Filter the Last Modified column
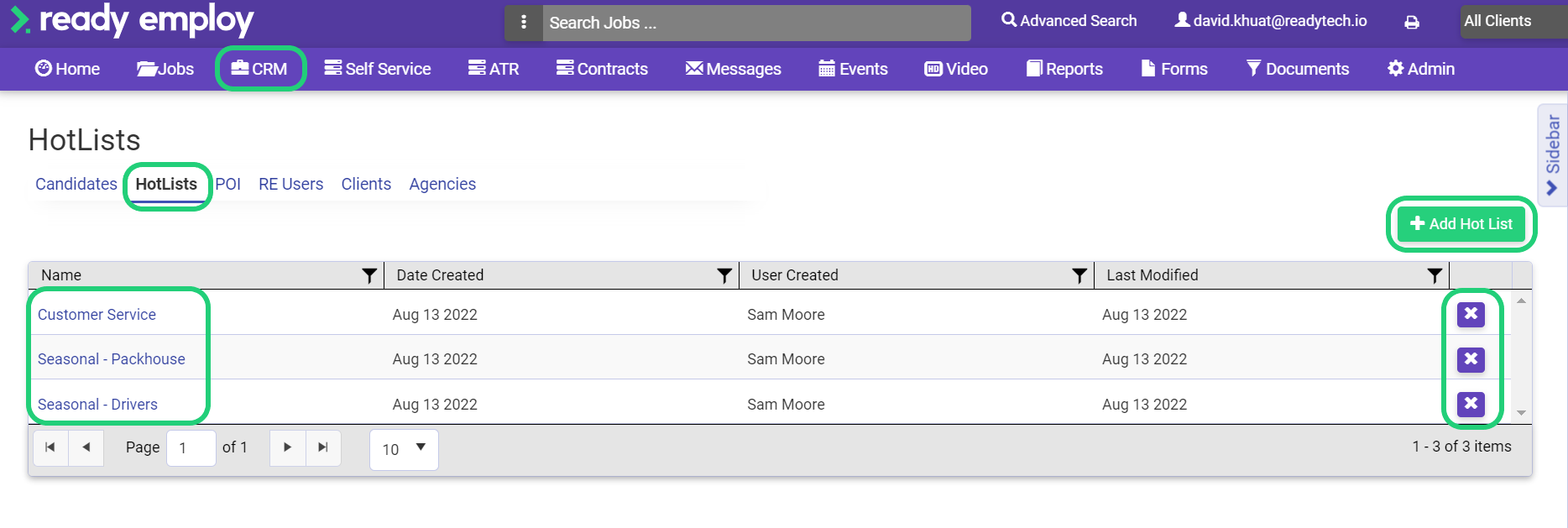 pyautogui.click(x=1435, y=275)
